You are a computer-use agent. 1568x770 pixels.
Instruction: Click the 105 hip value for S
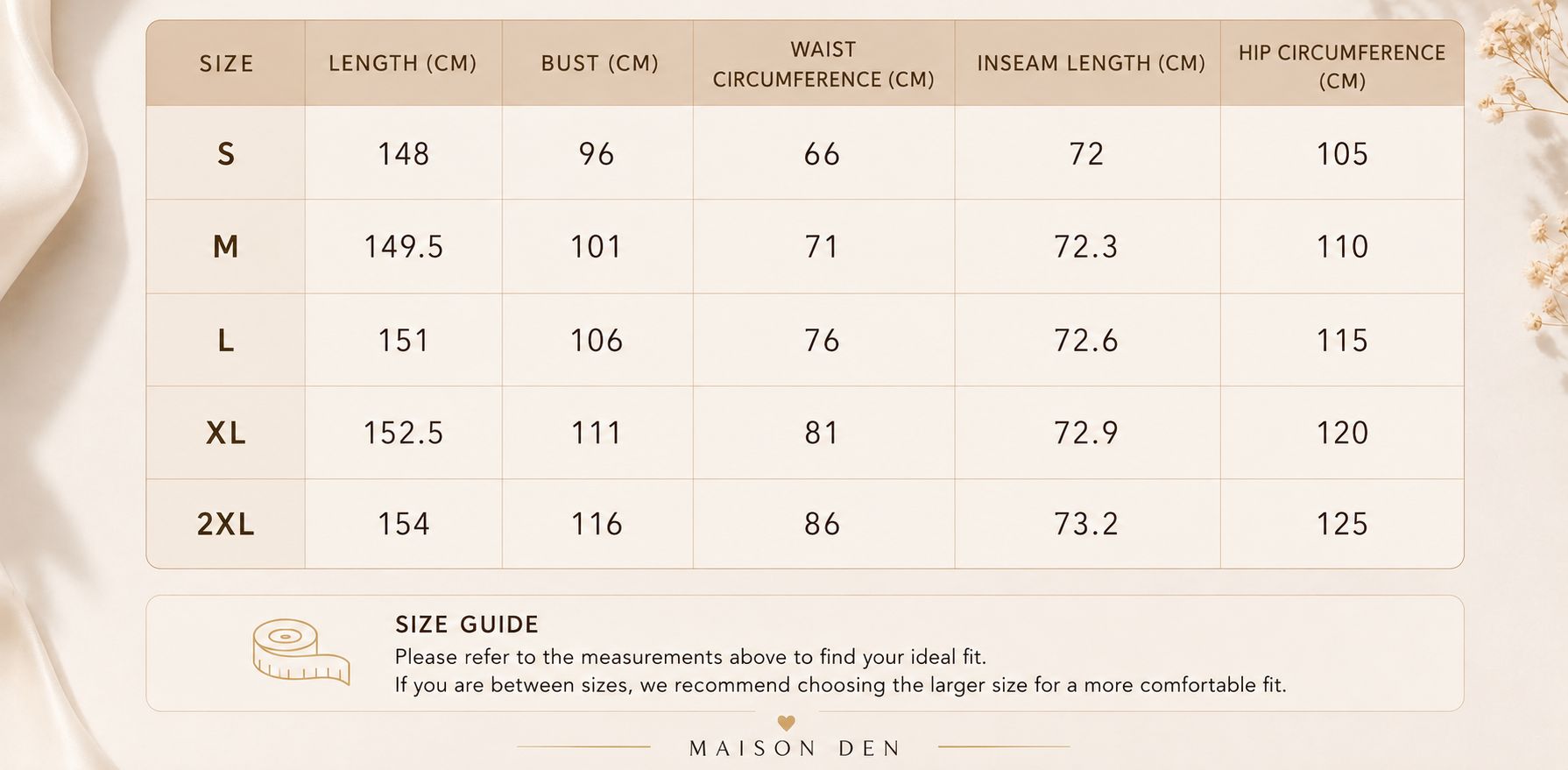point(1342,154)
